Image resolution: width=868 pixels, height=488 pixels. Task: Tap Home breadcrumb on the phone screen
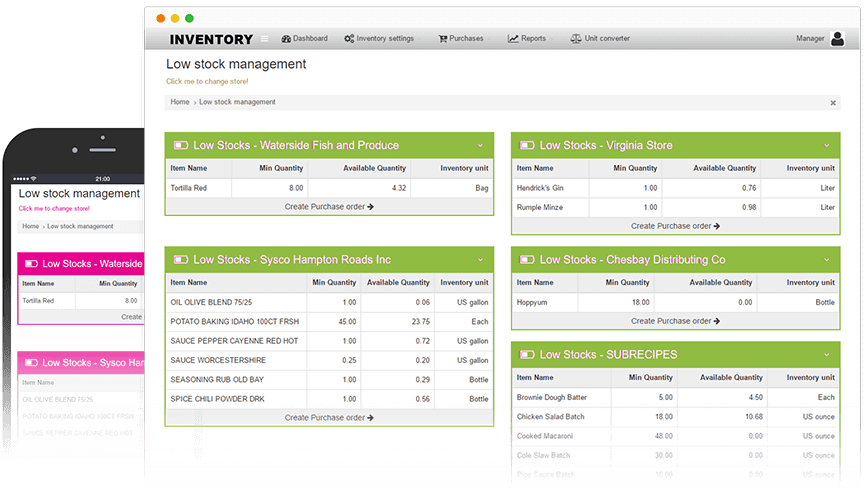[30, 226]
